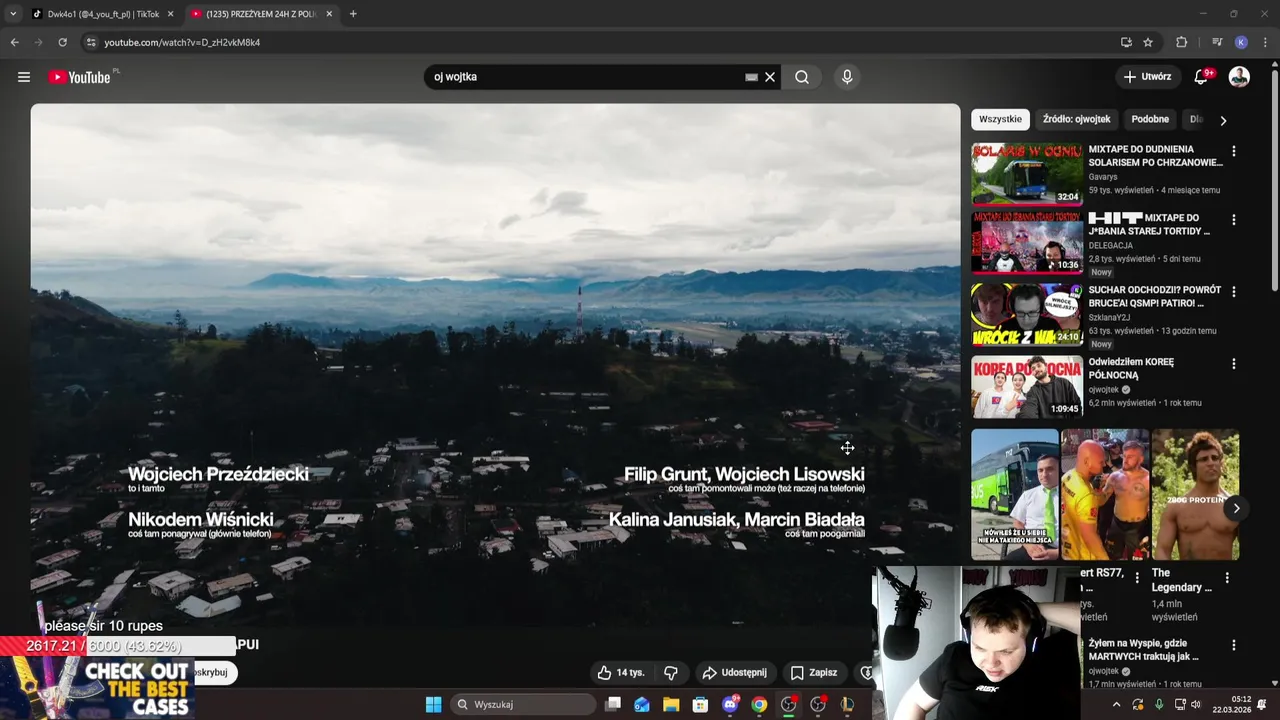The width and height of the screenshot is (1280, 720).
Task: Click 'SUCHAR ODCHODZI!? POWRÓT BRUCE'A' title
Action: click(x=1154, y=296)
